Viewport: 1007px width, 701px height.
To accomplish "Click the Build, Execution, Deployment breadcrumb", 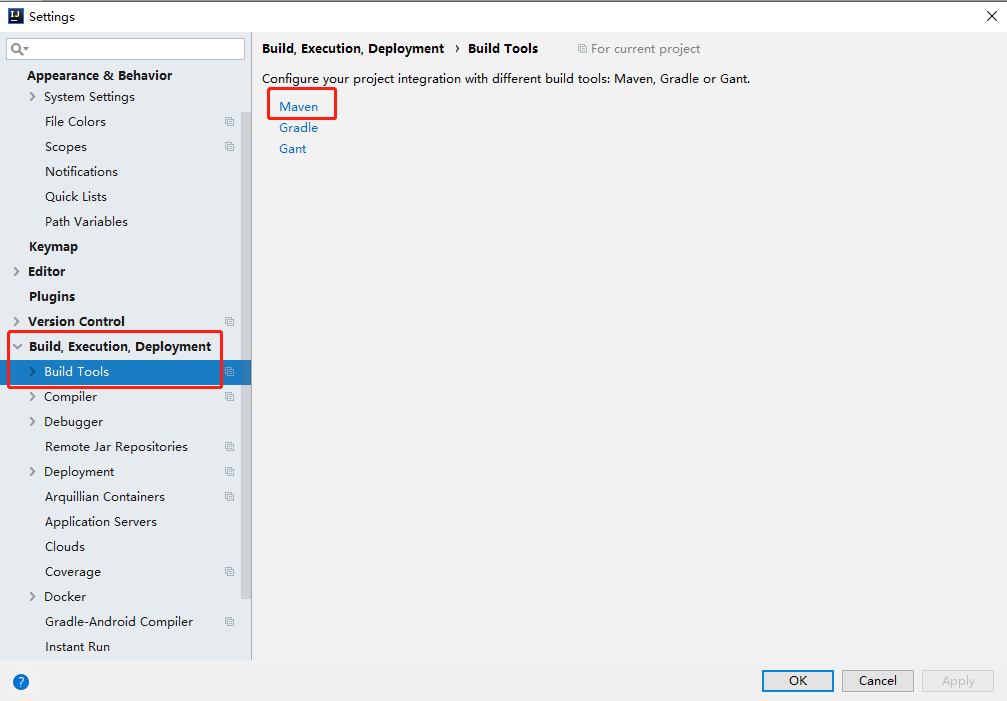I will (x=353, y=49).
